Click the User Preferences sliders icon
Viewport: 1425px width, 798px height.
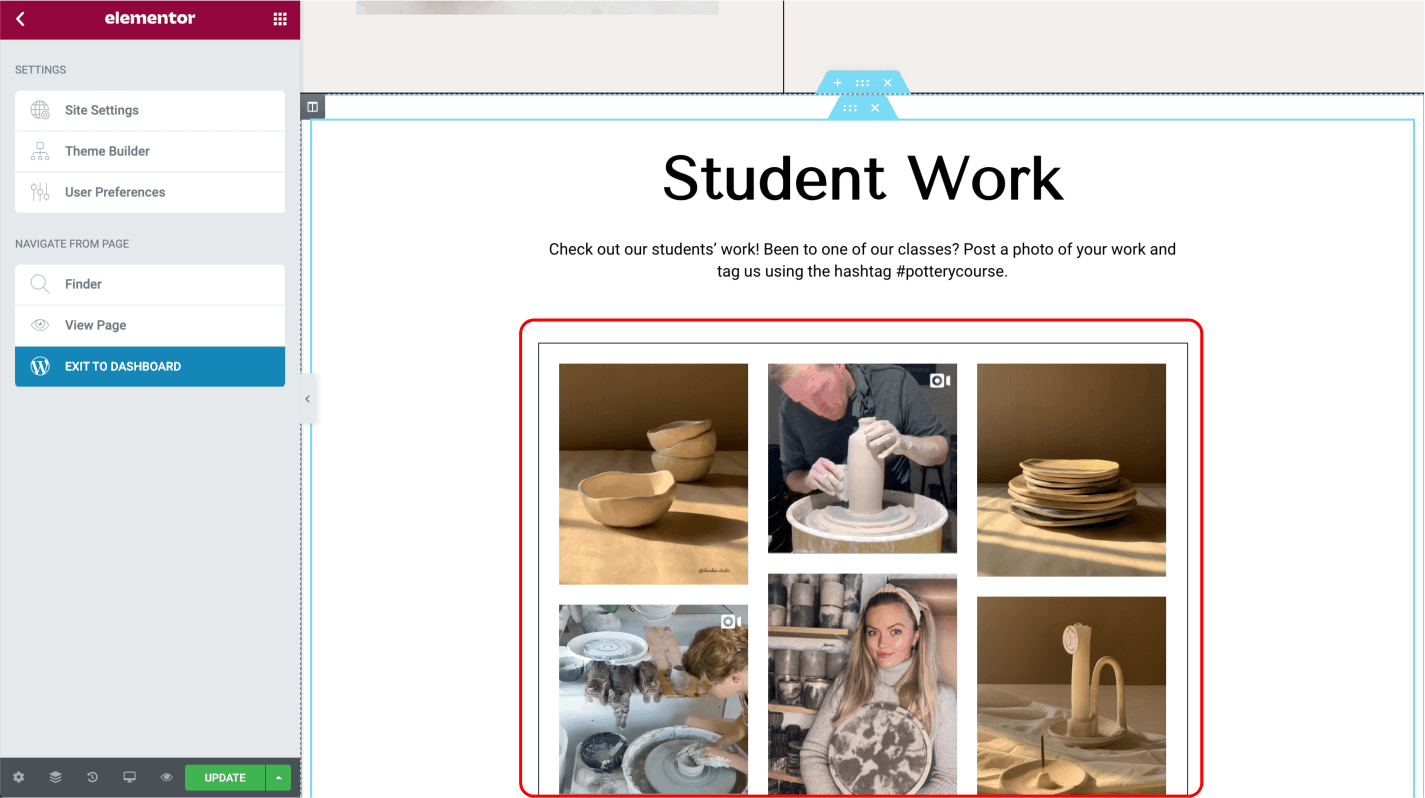(x=40, y=192)
